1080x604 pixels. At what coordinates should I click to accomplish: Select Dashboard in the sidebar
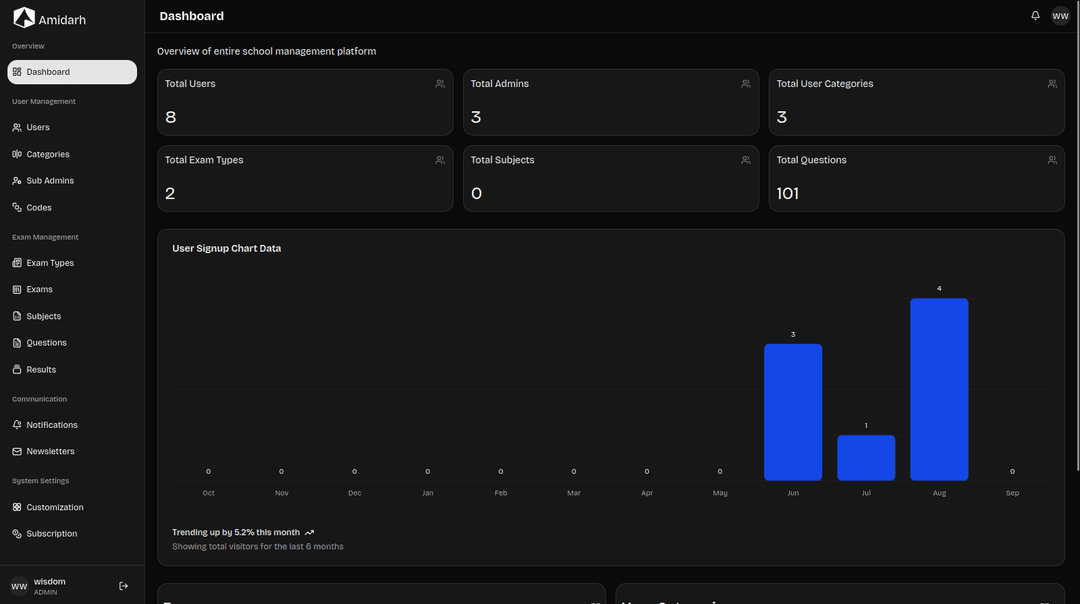pyautogui.click(x=72, y=72)
